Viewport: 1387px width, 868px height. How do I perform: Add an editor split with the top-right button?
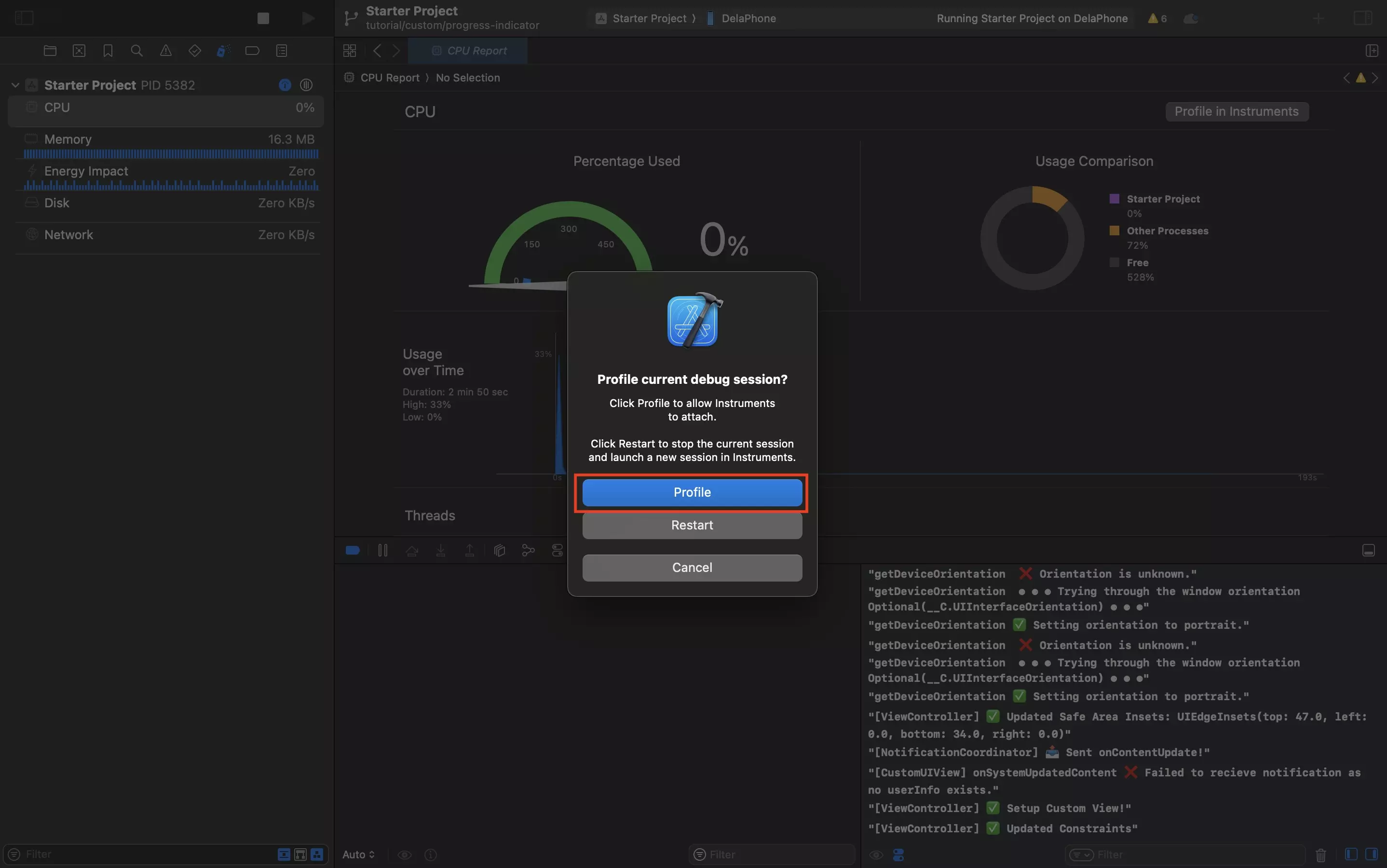pos(1372,51)
